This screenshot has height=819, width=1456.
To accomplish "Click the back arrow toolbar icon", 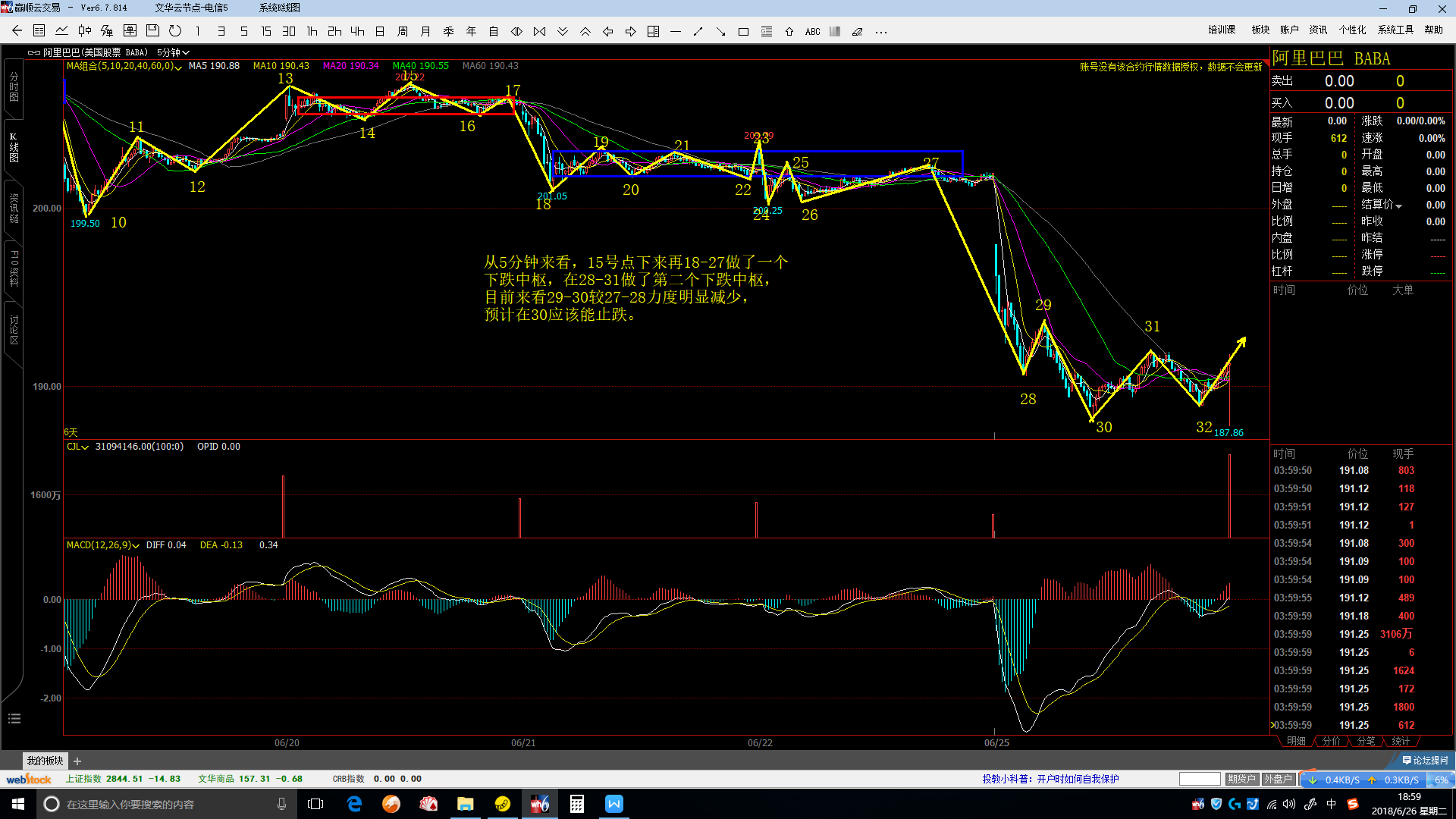I will tap(17, 31).
